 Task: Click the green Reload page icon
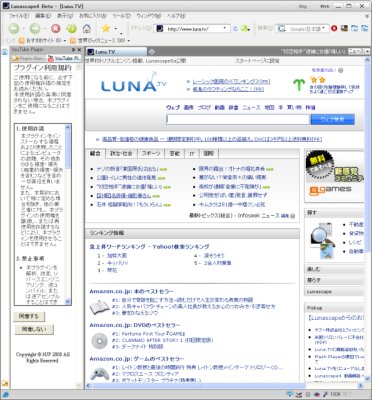[71, 29]
